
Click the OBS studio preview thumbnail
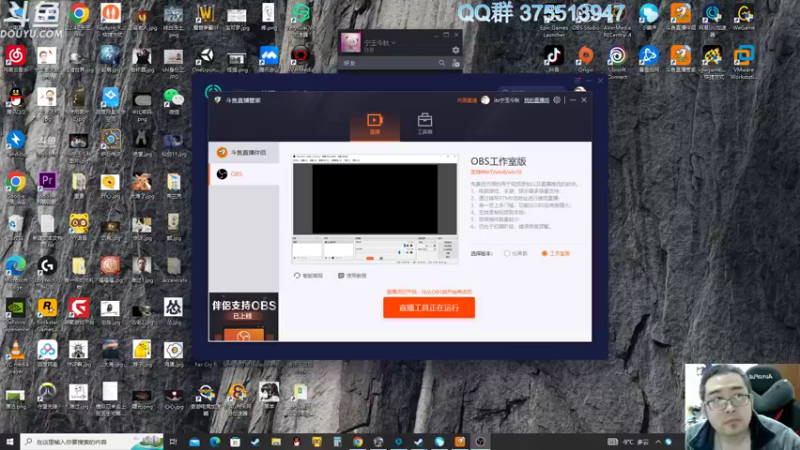click(375, 209)
